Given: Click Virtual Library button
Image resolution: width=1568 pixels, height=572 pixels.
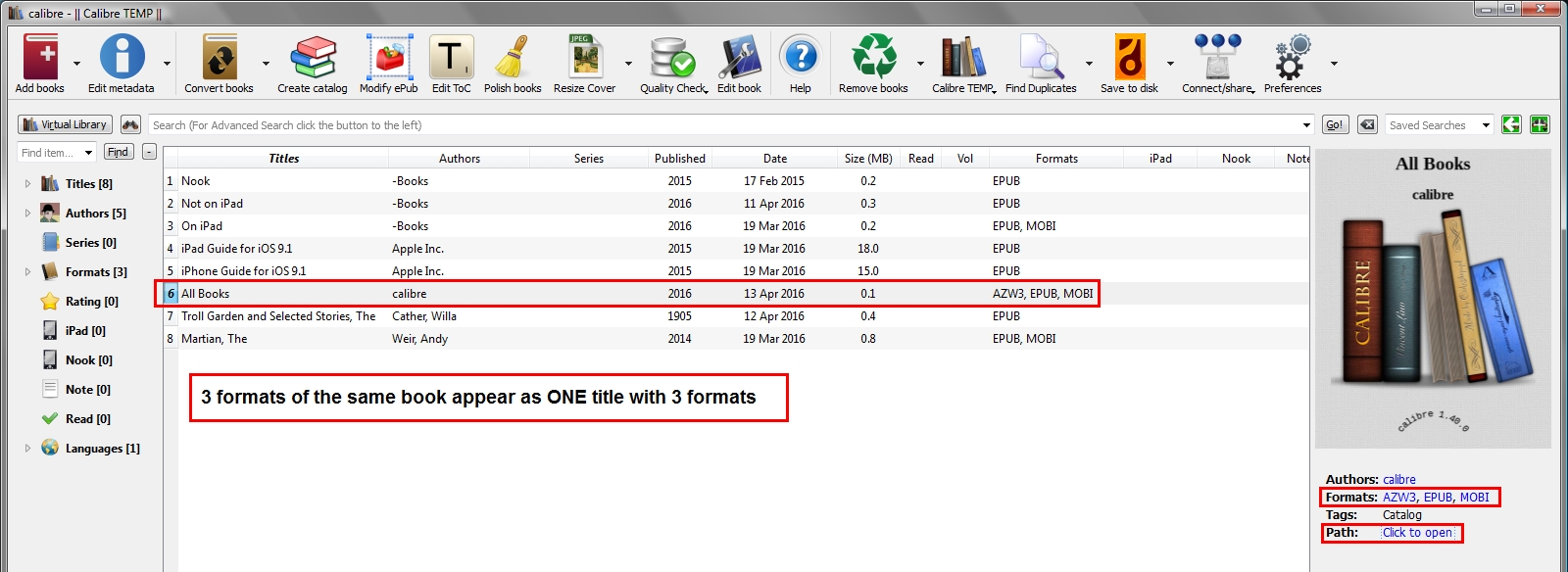Looking at the screenshot, I should click(65, 124).
